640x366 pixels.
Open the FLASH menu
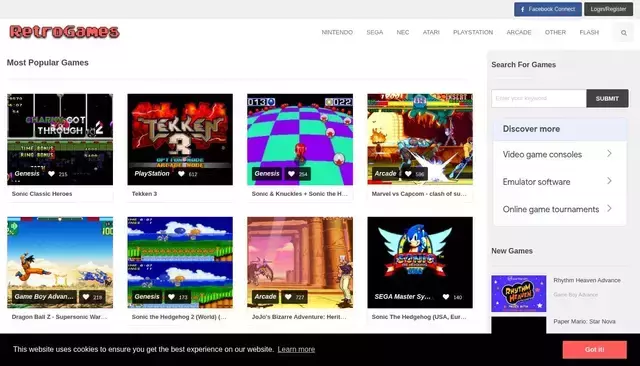[589, 32]
